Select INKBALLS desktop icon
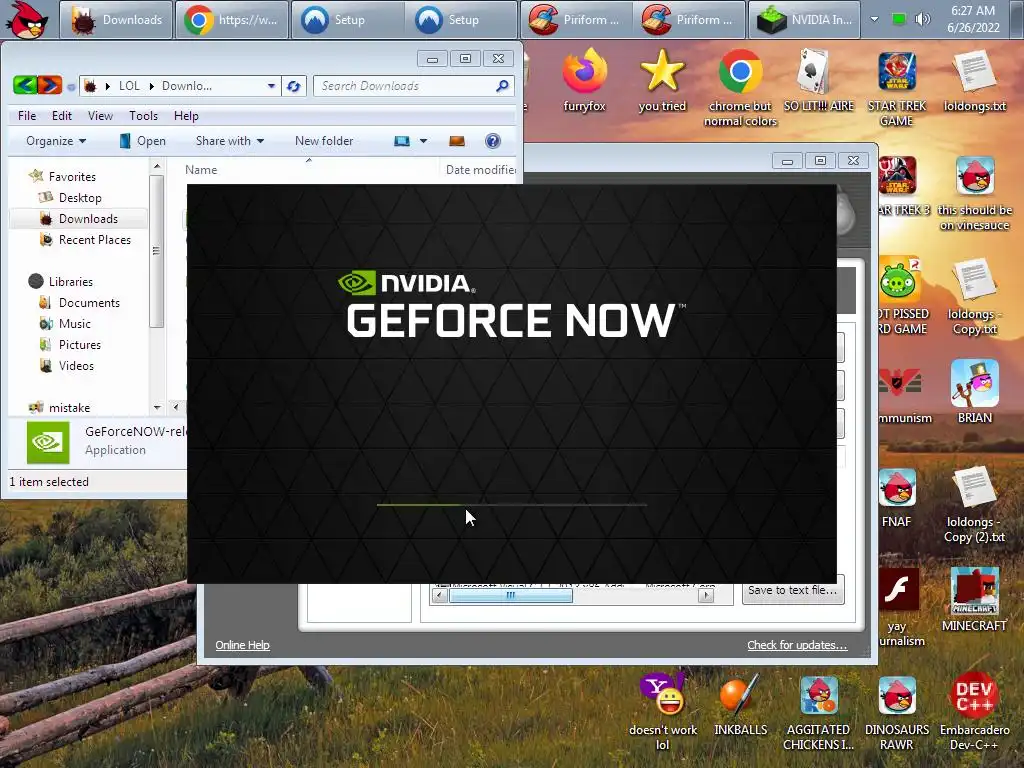 coord(741,705)
